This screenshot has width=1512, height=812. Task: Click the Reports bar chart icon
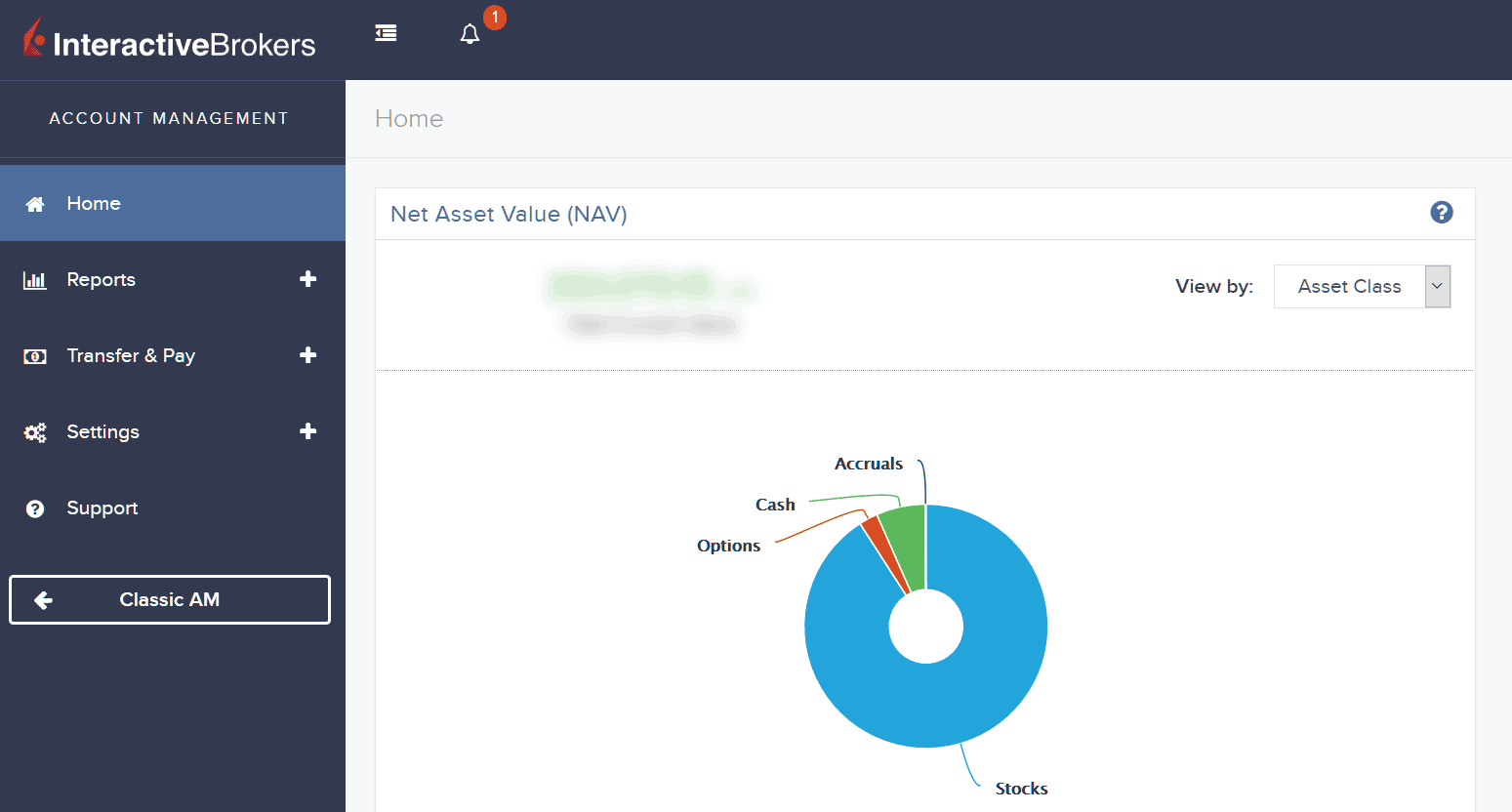[x=35, y=280]
